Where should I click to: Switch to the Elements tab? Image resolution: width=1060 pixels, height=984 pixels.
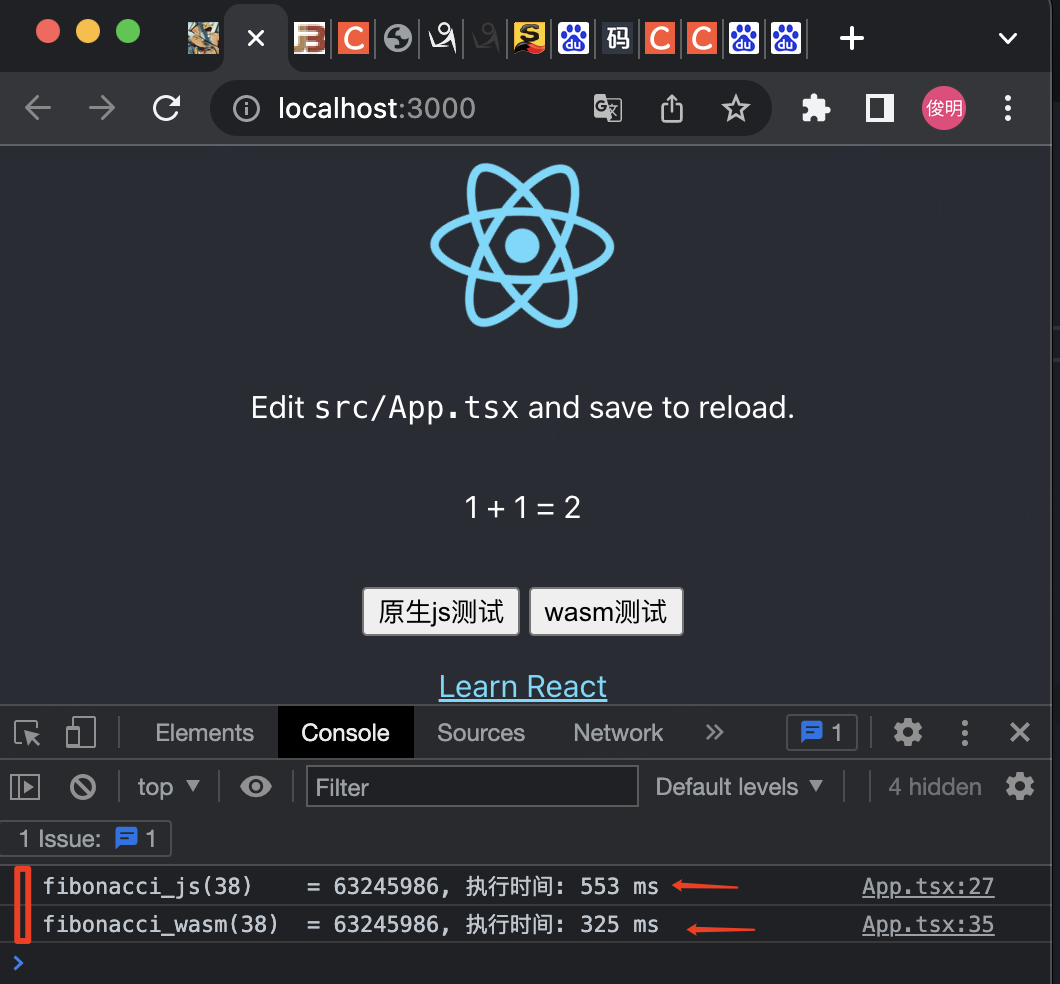point(204,733)
